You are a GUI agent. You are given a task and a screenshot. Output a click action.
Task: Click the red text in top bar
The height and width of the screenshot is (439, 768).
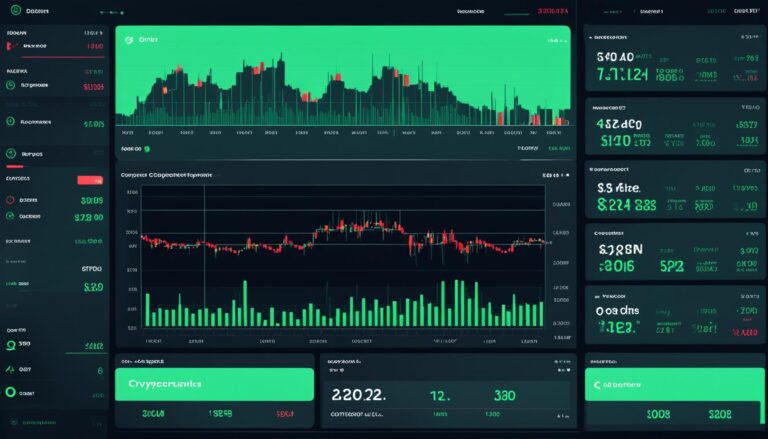552,11
